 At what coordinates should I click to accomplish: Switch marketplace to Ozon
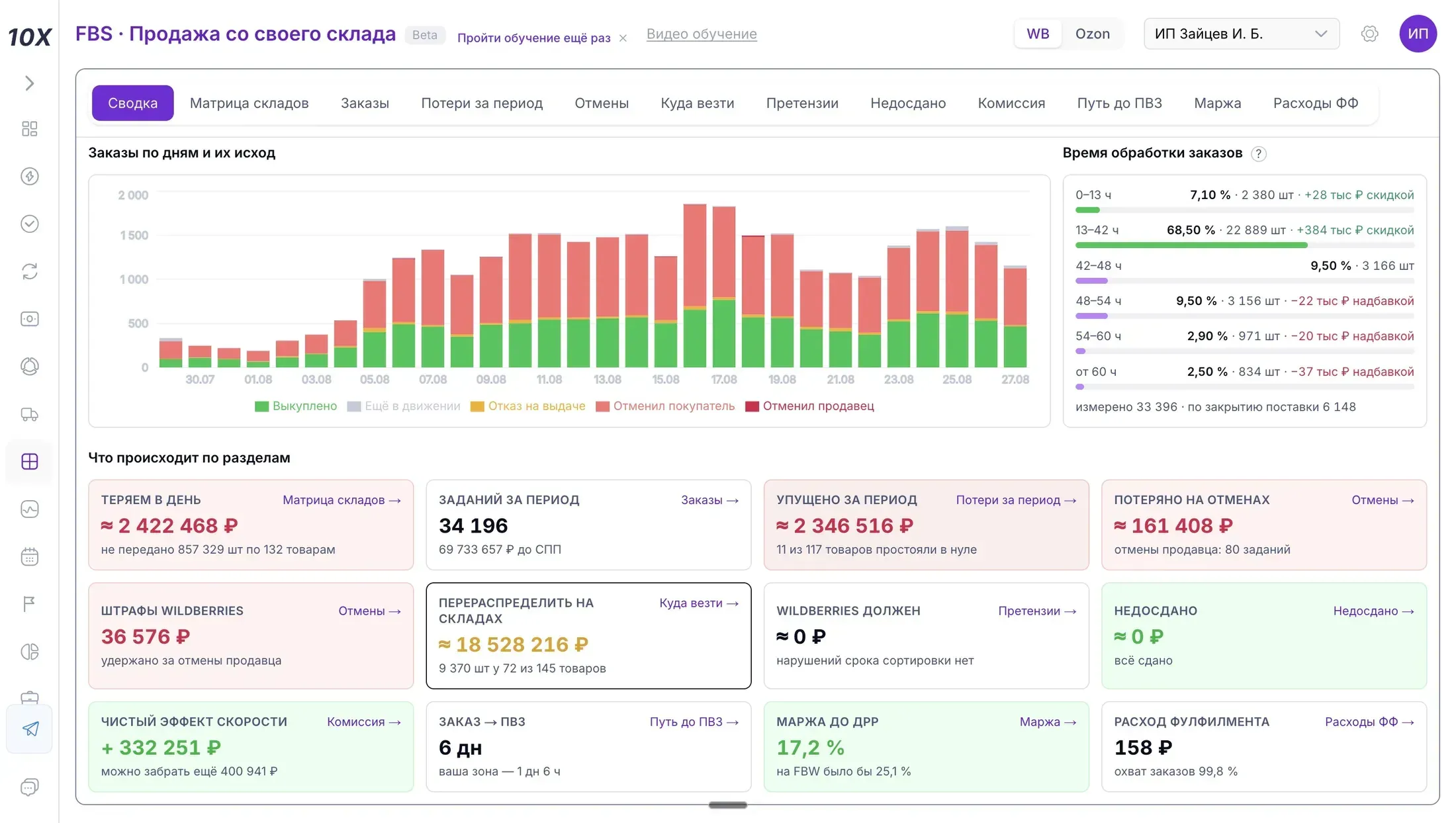tap(1092, 34)
